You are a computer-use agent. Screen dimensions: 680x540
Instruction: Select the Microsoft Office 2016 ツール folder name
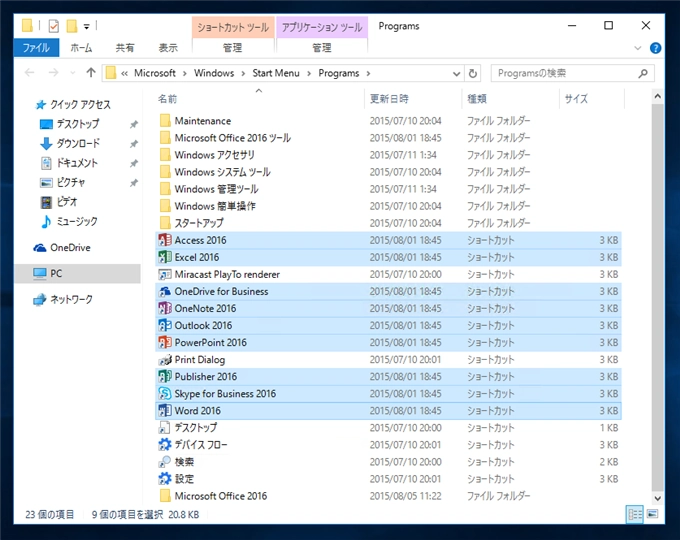click(x=232, y=138)
